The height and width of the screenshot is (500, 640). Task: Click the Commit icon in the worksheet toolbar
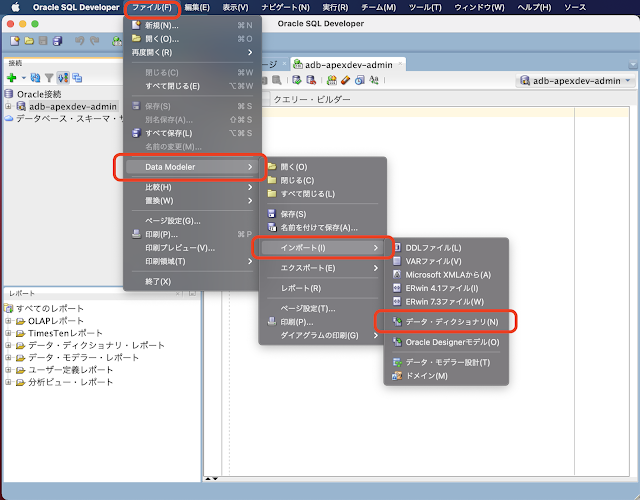click(297, 80)
